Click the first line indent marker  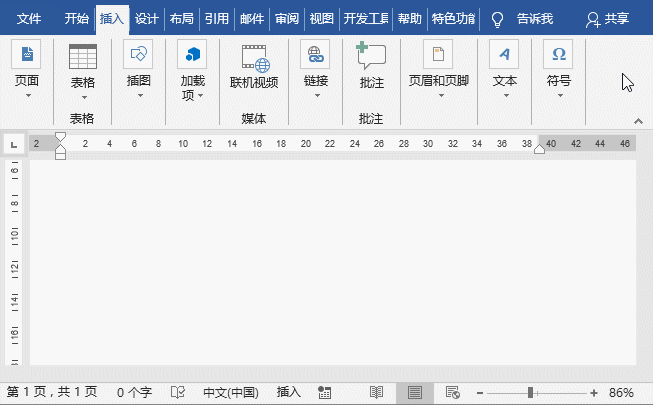[60, 137]
